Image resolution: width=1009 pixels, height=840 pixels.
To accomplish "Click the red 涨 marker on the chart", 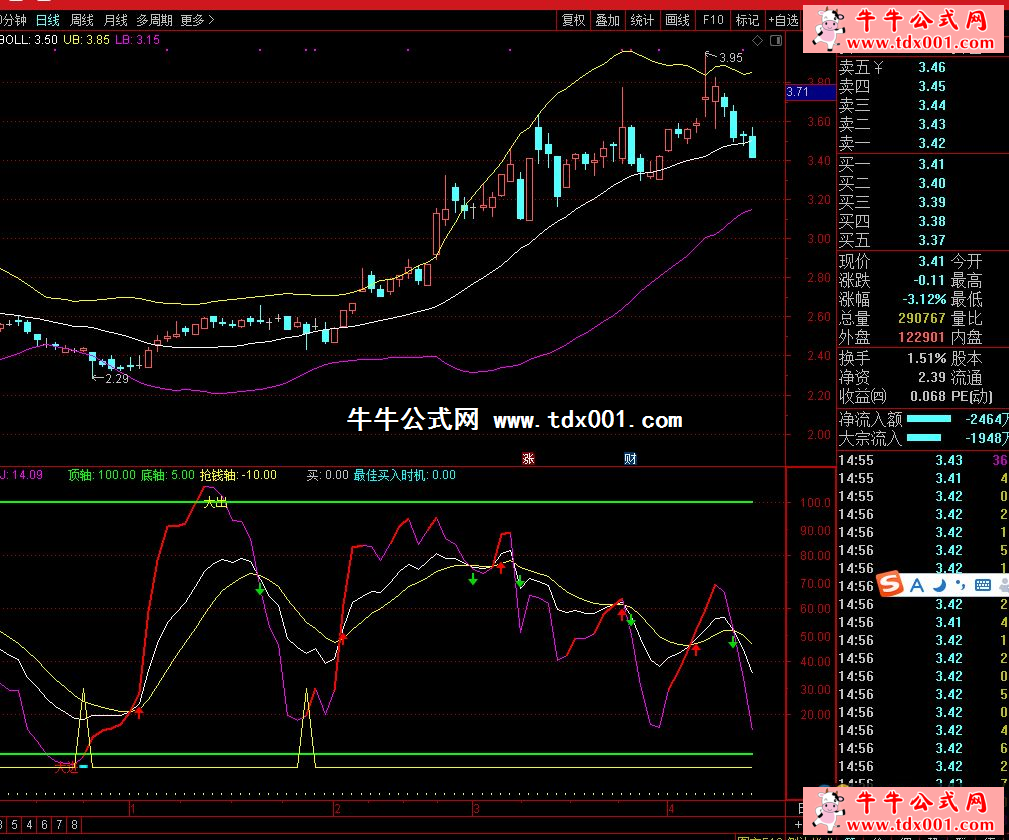I will [528, 459].
